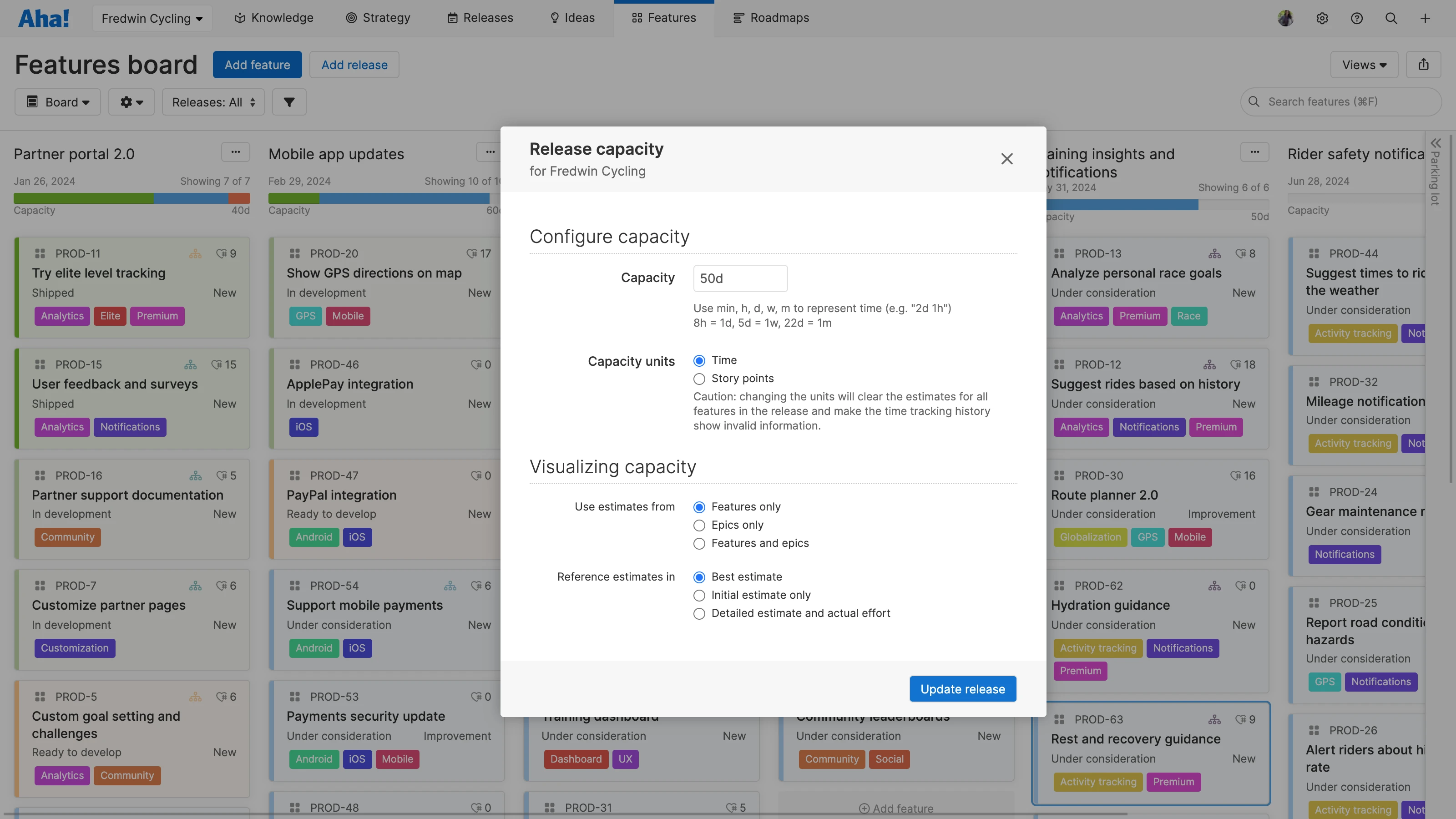Open the Fredwin Cycling workspace dropdown
This screenshot has height=819, width=1456.
coord(152,18)
